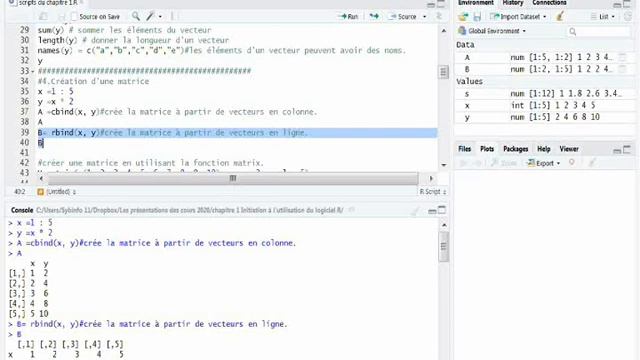
Task: Click the code tools magic wand icon
Action: pos(150,16)
